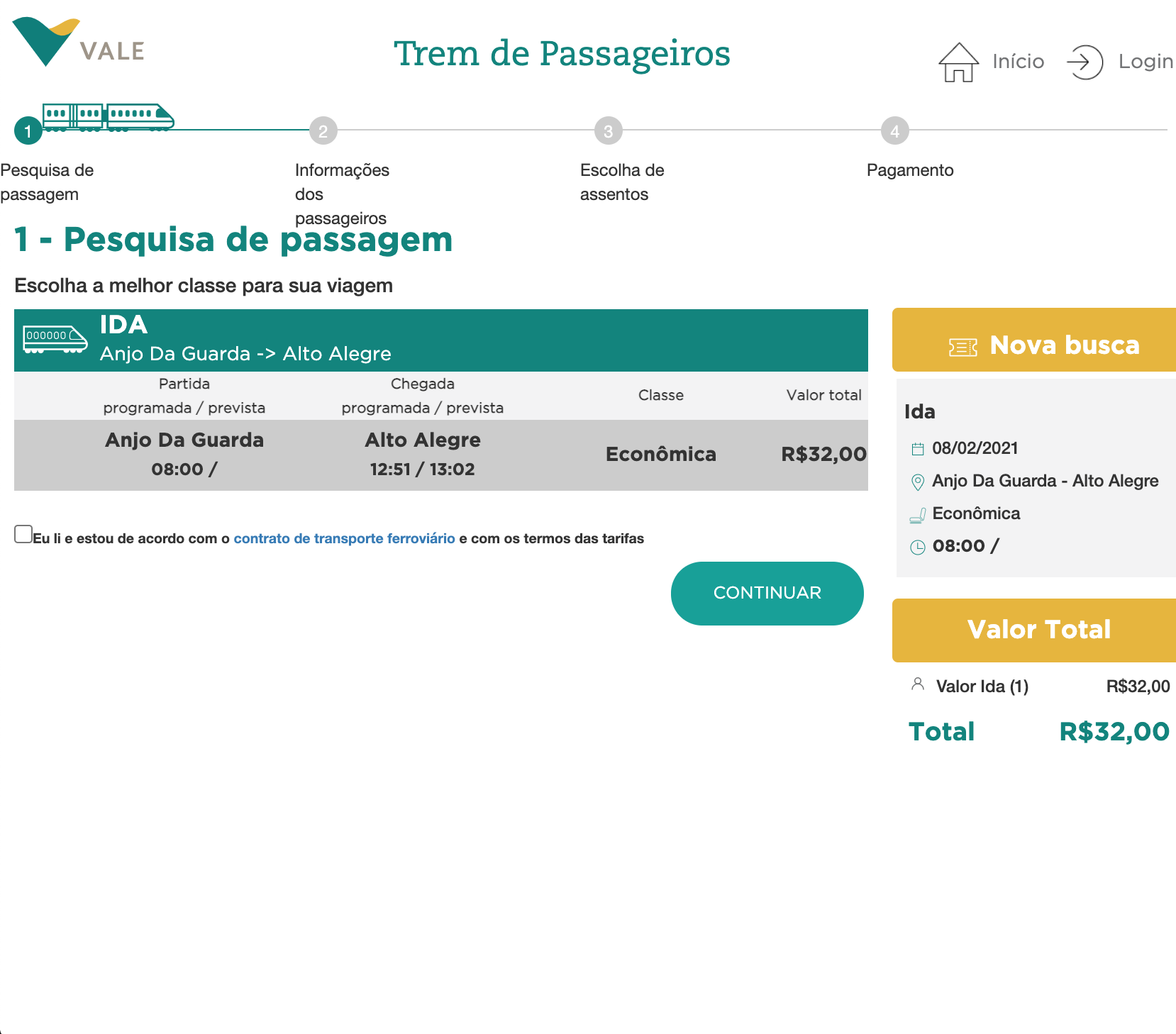Click the train icon in the IDA header

pos(55,340)
